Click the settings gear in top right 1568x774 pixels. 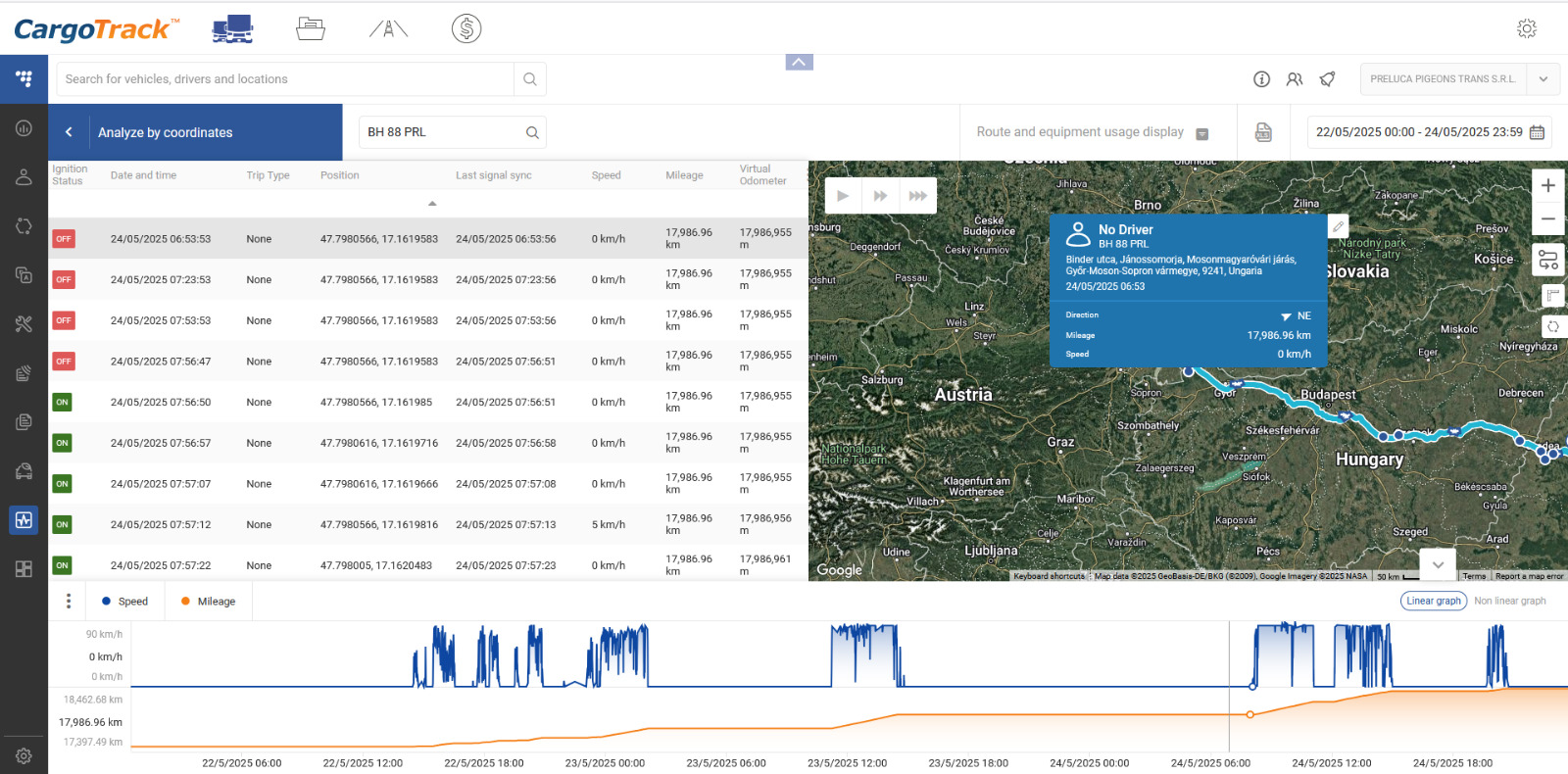[1526, 29]
